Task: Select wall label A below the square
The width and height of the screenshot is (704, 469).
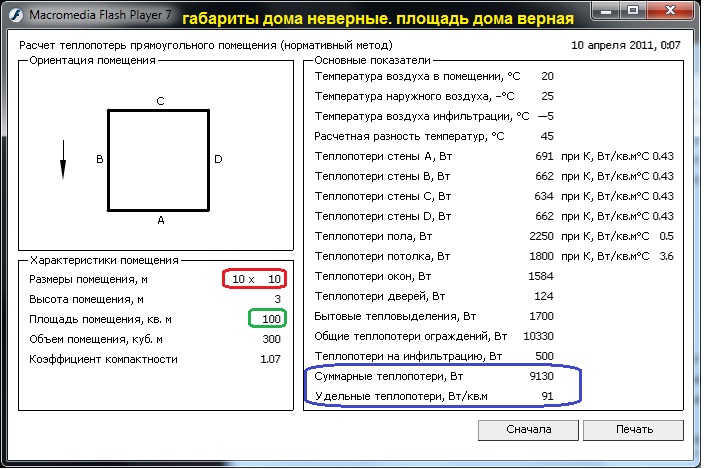Action: click(160, 218)
